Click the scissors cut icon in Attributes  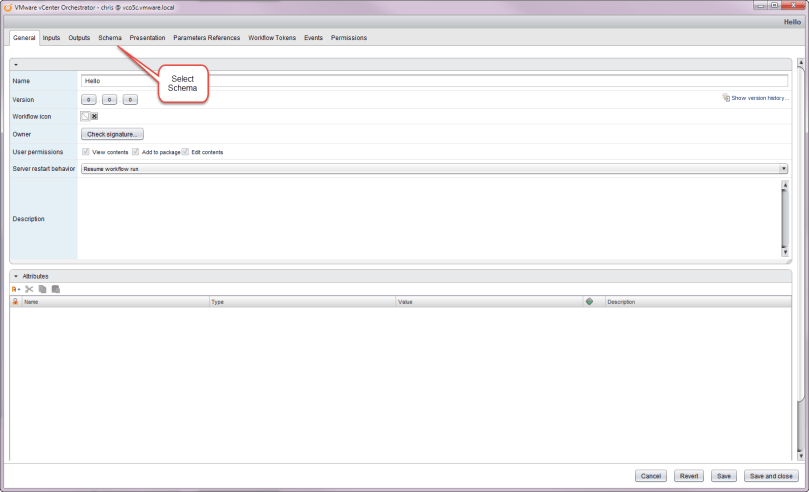pyautogui.click(x=29, y=289)
